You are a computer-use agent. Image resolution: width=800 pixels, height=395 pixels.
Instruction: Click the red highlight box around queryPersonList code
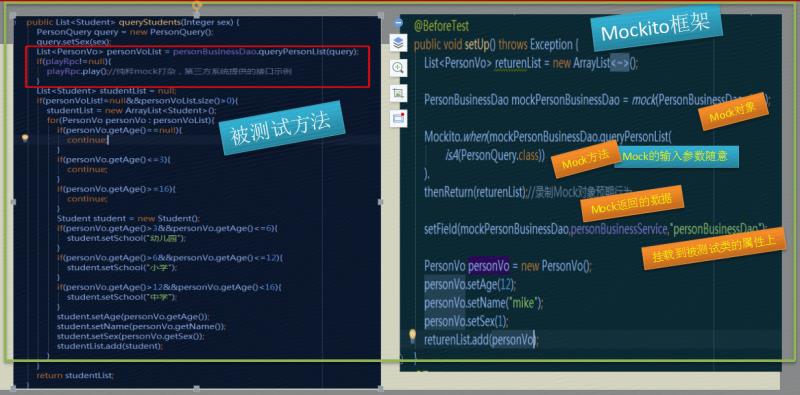pos(197,67)
